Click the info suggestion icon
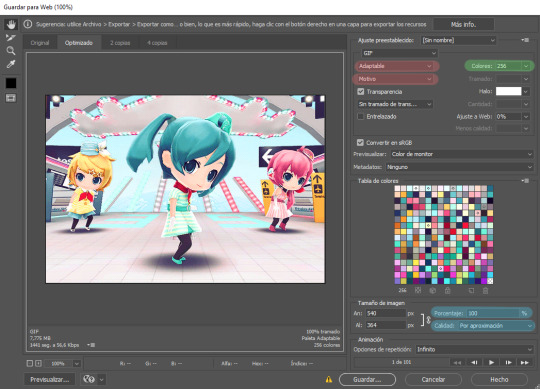This screenshot has height=389, width=540. (28, 24)
